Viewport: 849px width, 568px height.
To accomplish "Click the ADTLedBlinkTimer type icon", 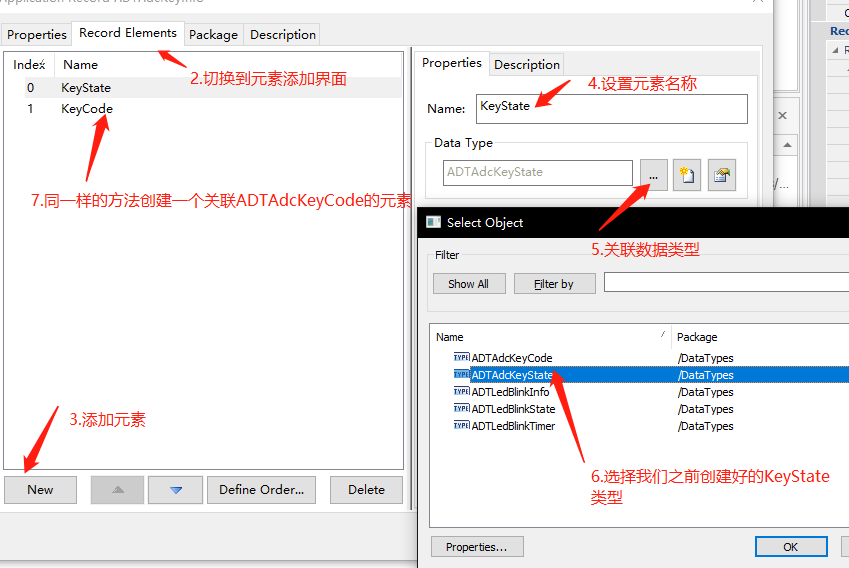I will coord(461,426).
